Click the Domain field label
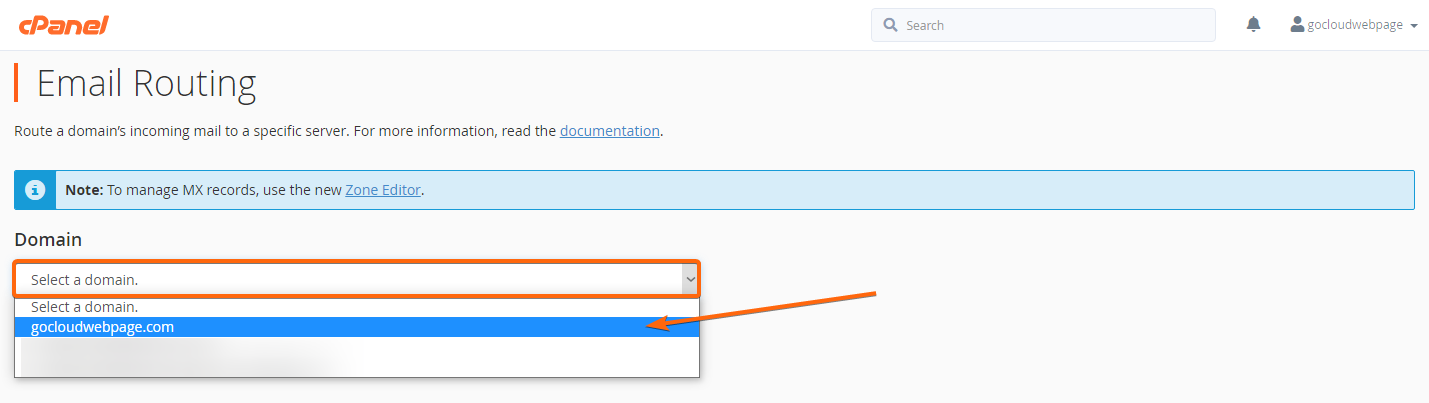 click(48, 240)
